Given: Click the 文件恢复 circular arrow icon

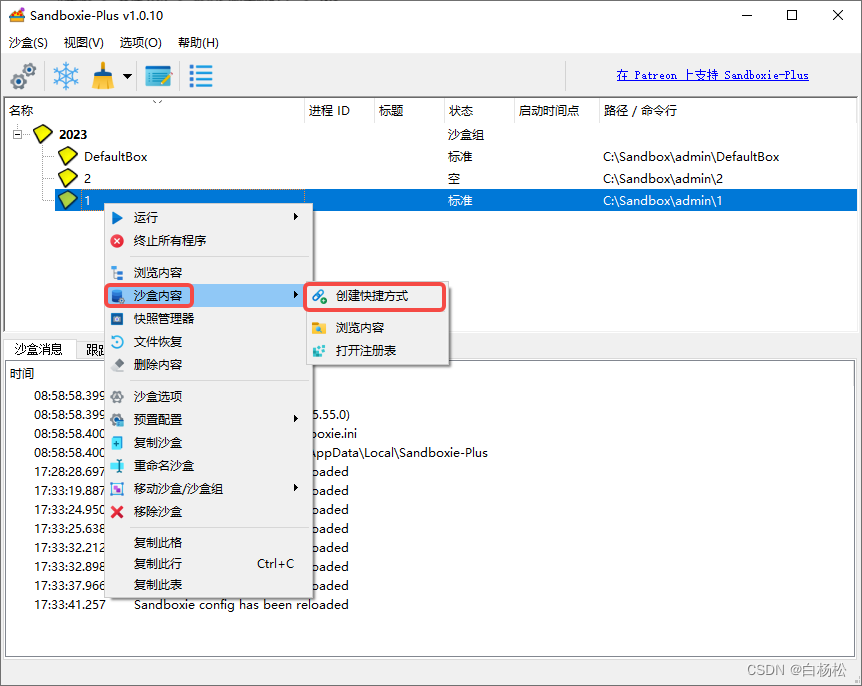Looking at the screenshot, I should 117,342.
